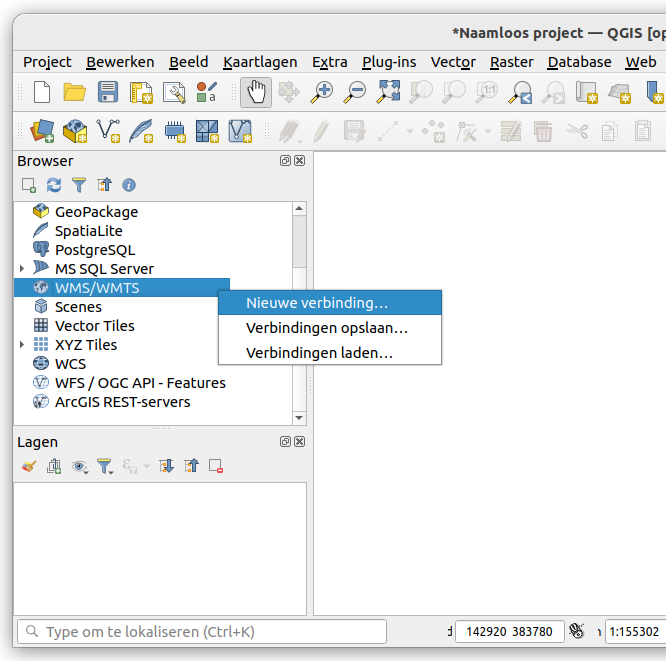
Task: Open filter legend funnel dropdown in Lagen
Action: (104, 466)
